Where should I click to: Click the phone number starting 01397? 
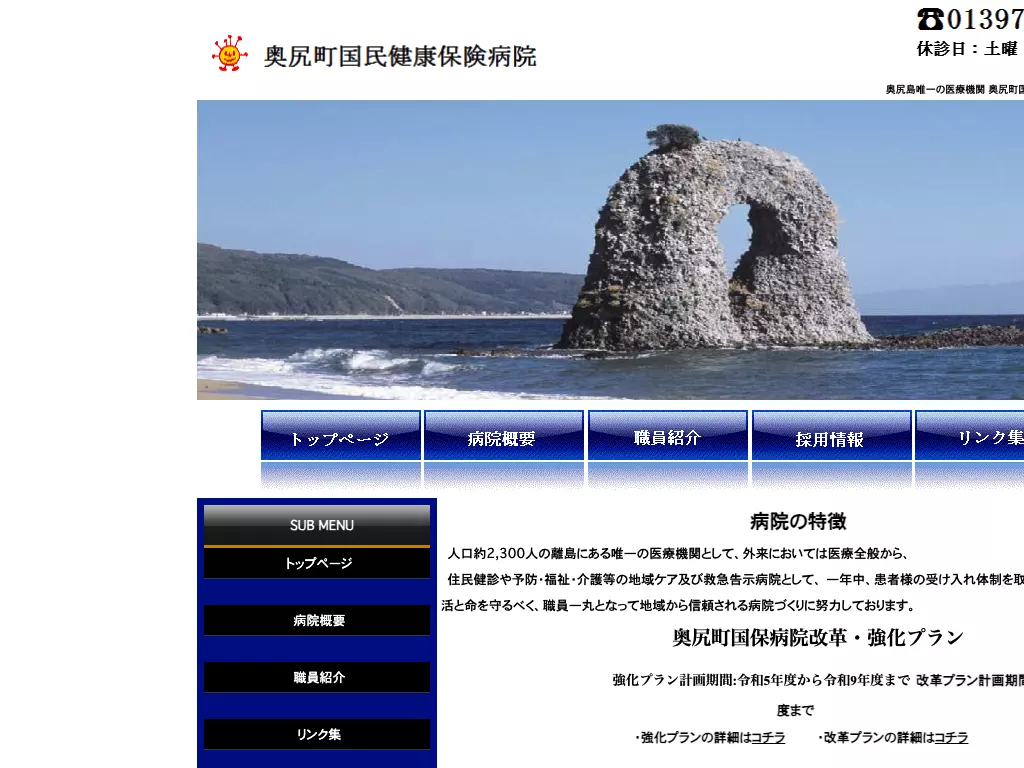pyautogui.click(x=985, y=19)
